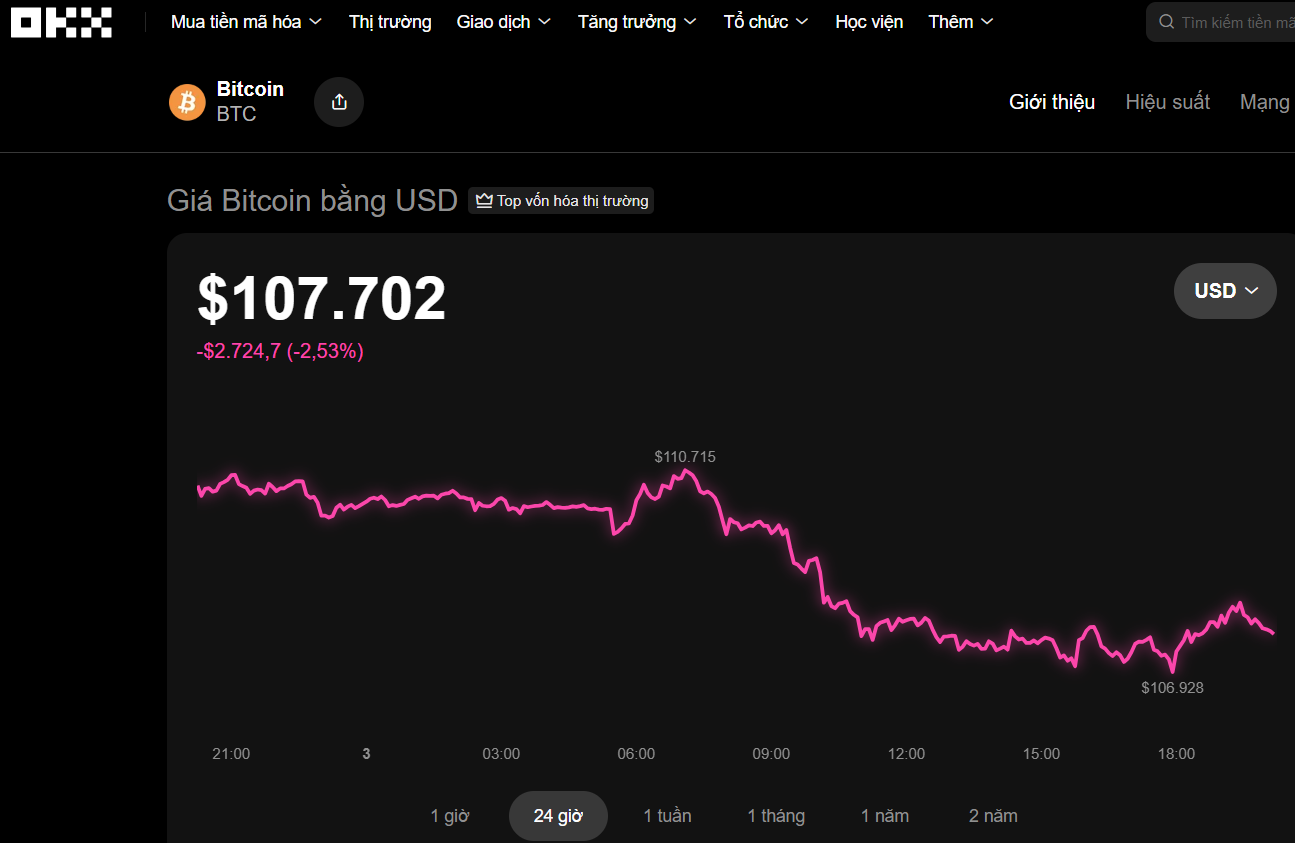Open the share menu for Bitcoin
The image size is (1295, 843).
[x=338, y=101]
